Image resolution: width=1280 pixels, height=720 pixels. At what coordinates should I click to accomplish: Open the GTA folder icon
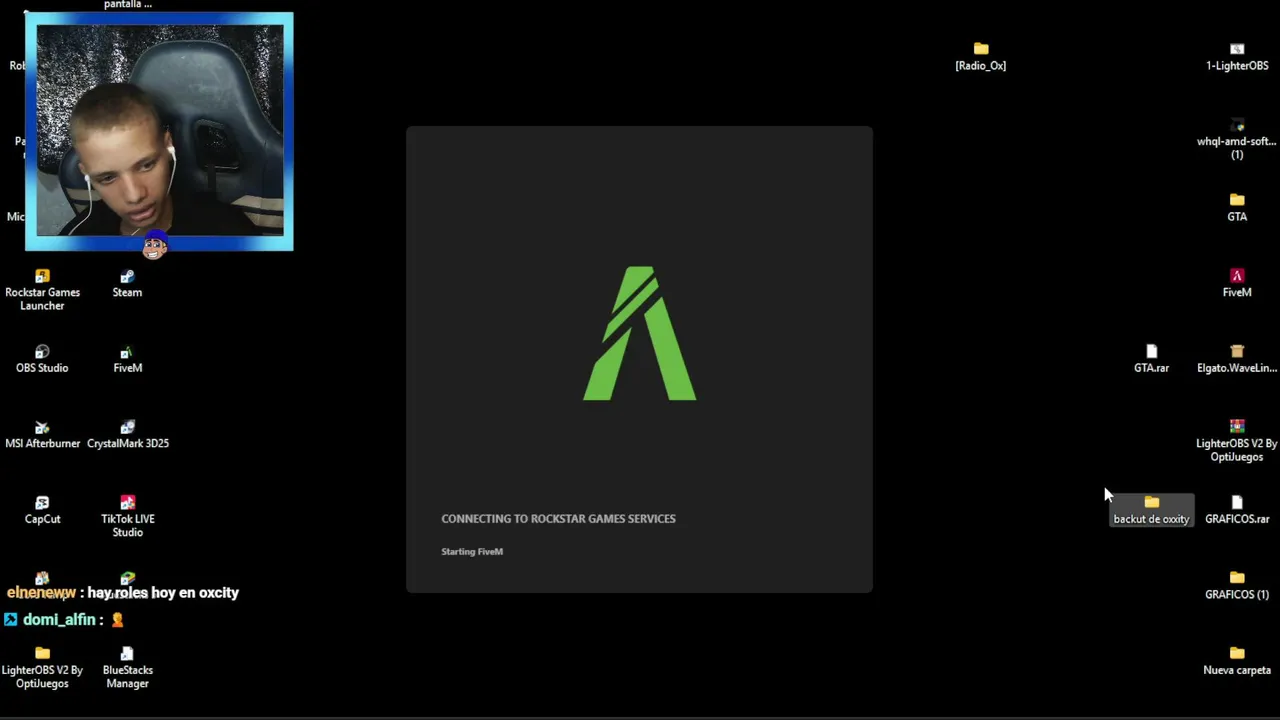coord(1237,208)
